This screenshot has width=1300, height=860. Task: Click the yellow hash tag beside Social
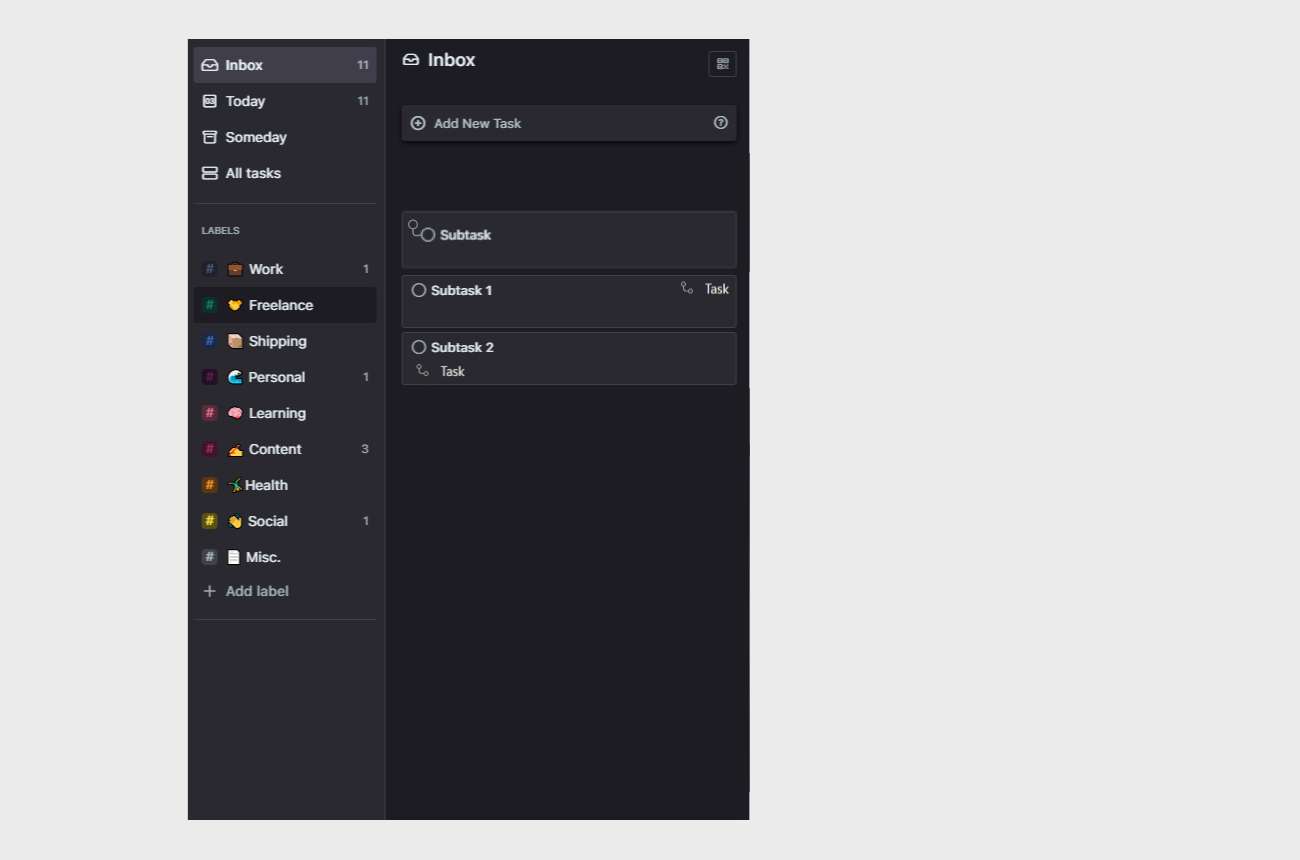click(x=209, y=521)
